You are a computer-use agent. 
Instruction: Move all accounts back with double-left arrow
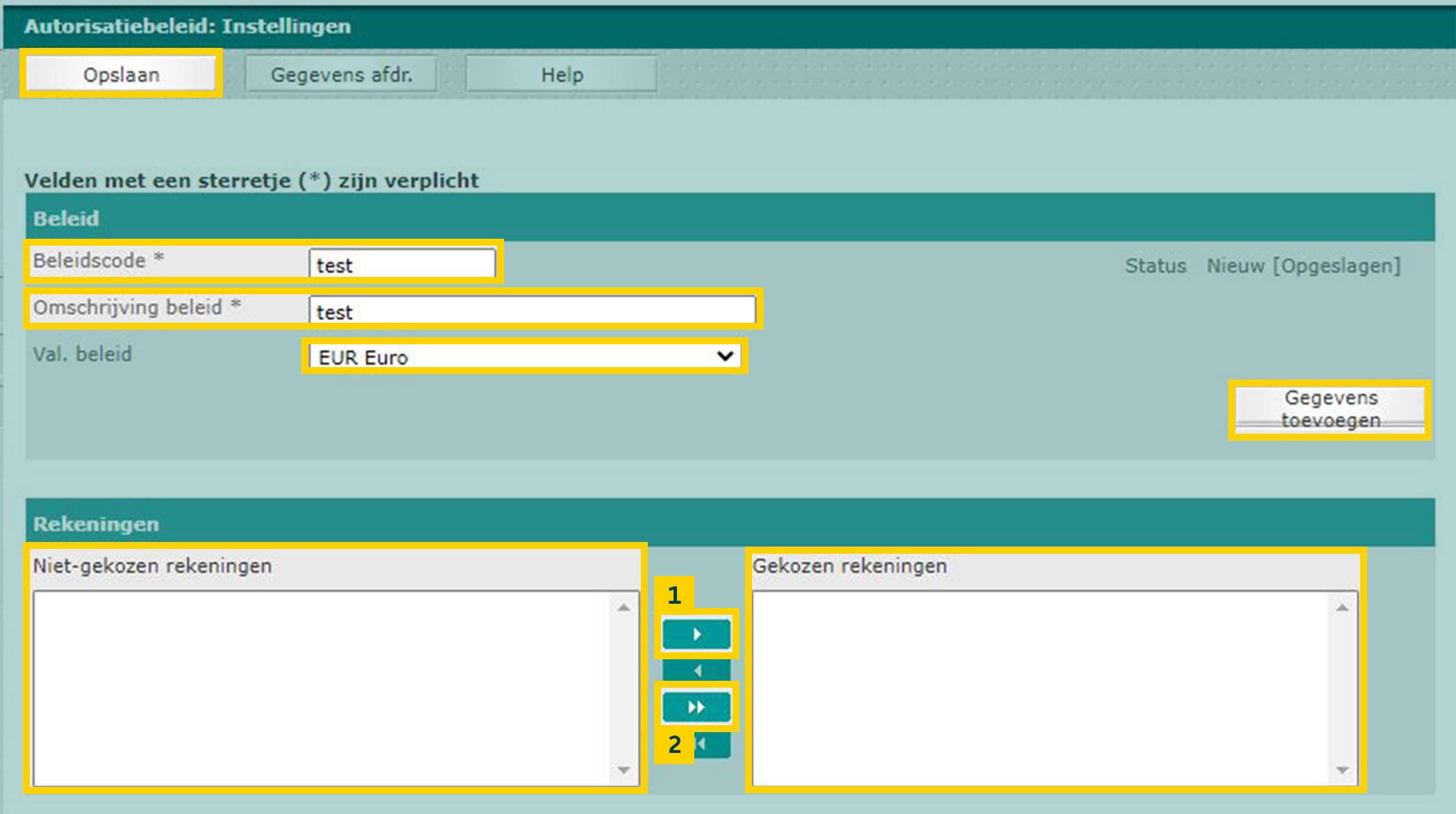[x=712, y=745]
